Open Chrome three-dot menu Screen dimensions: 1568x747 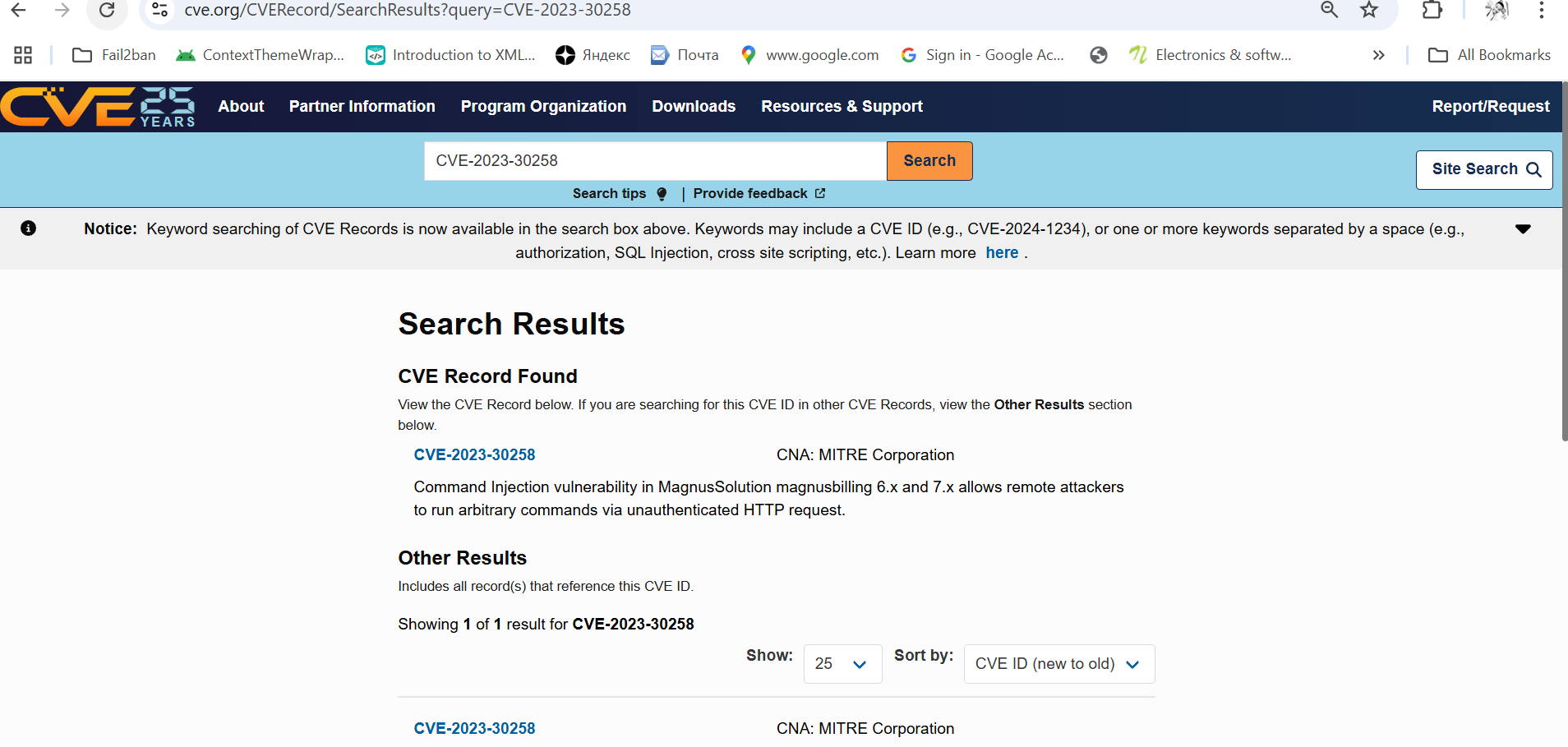1542,10
